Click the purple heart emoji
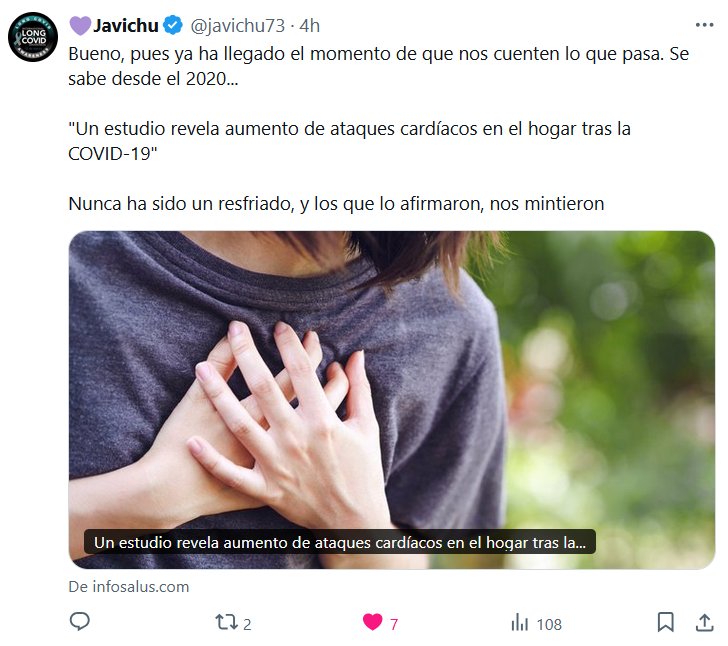The image size is (728, 646). point(80,26)
